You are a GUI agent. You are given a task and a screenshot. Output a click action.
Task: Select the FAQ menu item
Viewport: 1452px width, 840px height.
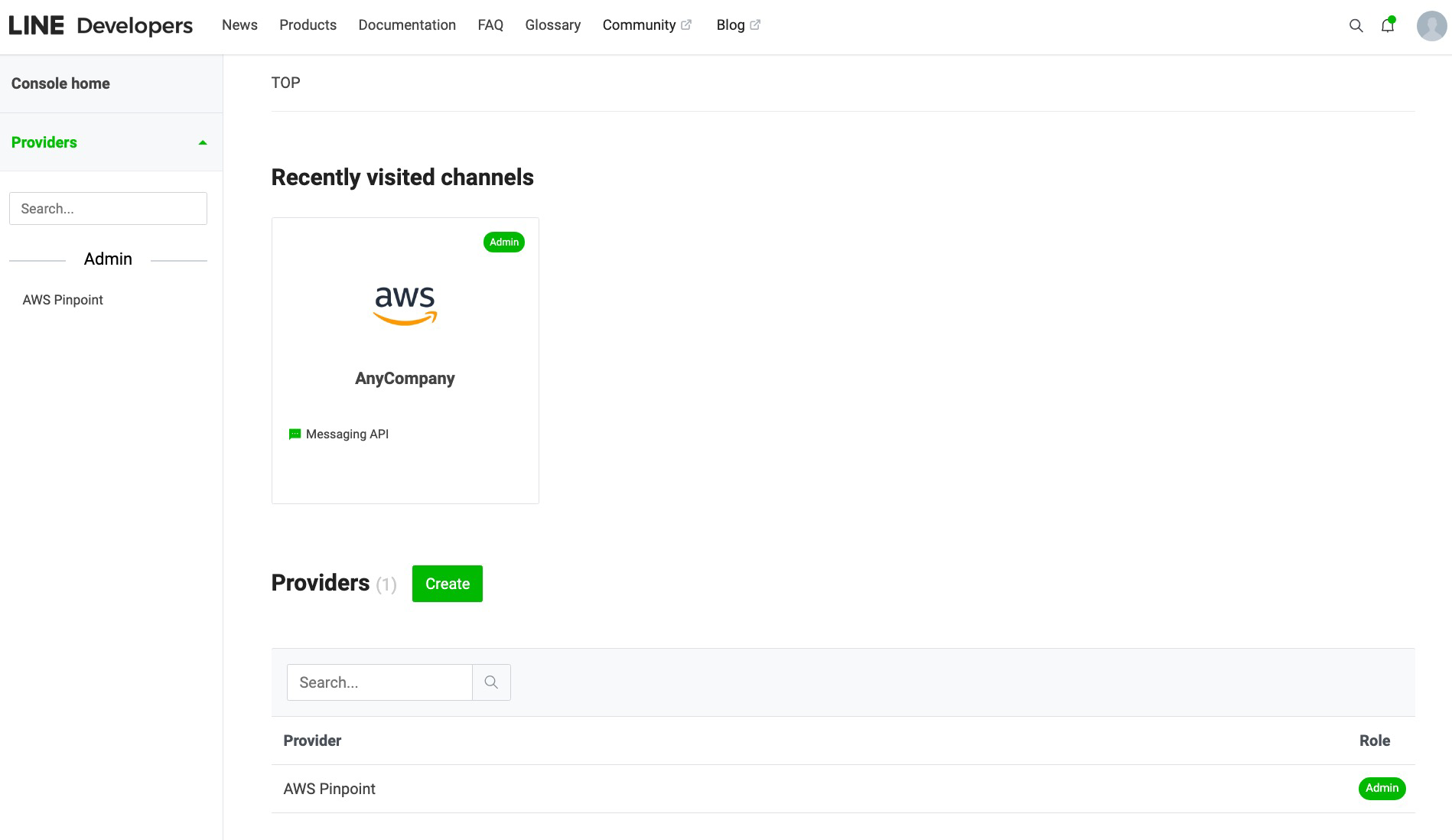[x=490, y=25]
